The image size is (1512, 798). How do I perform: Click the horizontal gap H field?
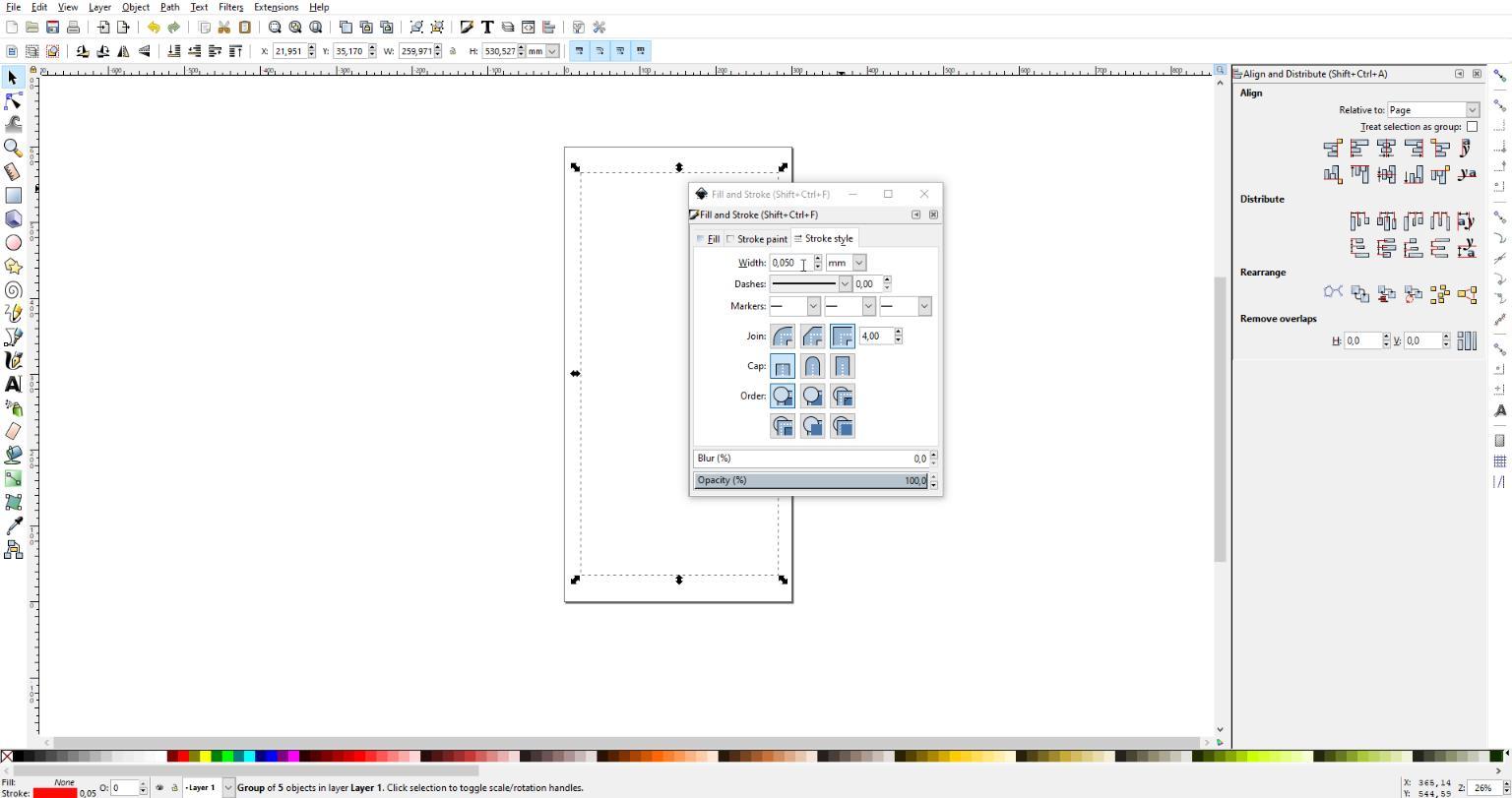pos(1362,340)
